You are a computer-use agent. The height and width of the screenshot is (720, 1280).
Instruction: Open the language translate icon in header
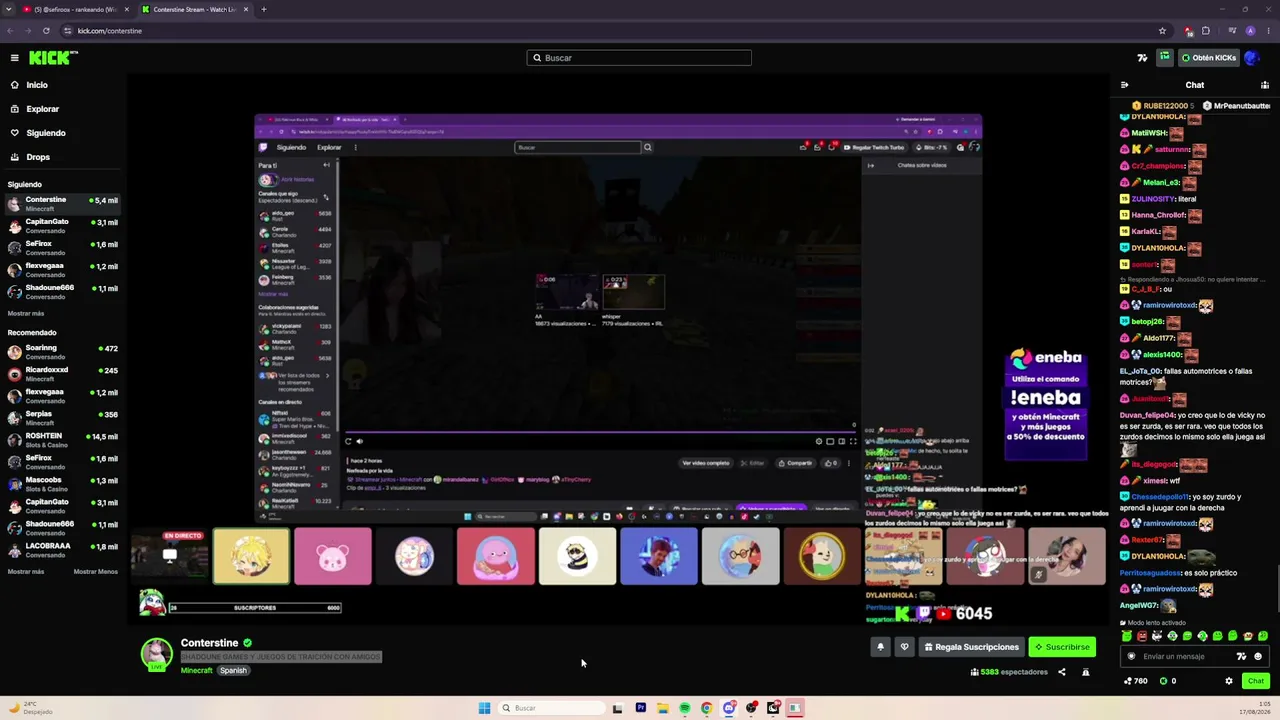(1142, 58)
